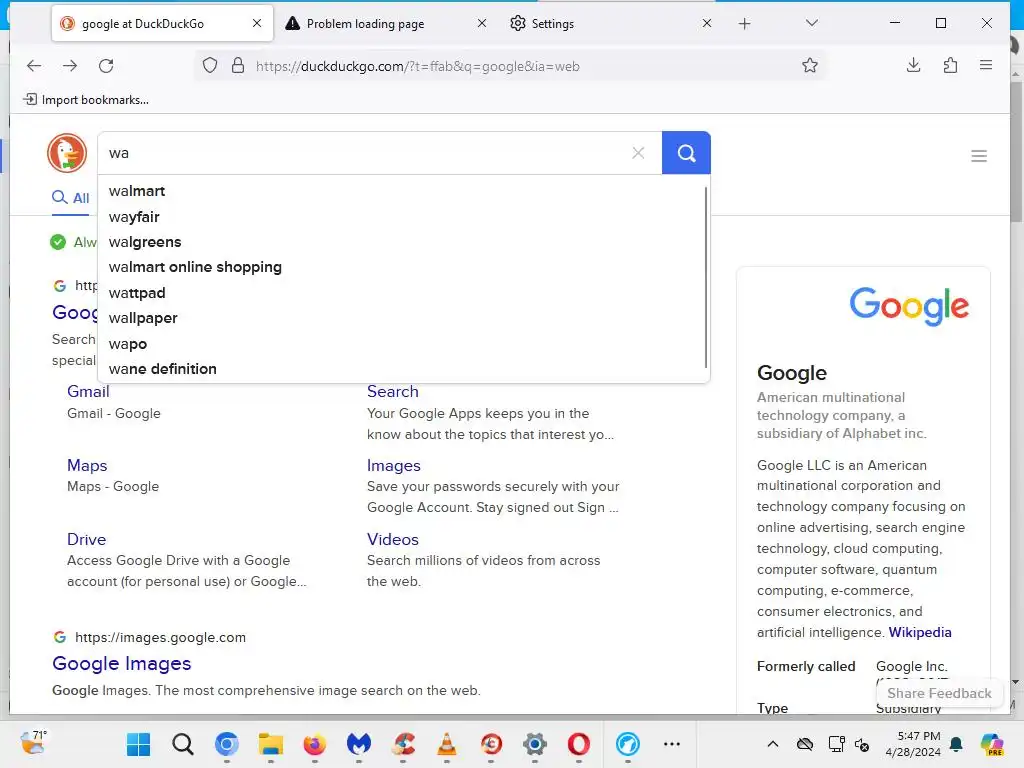This screenshot has width=1024, height=768.
Task: Open the Google Images result
Action: coord(121,664)
